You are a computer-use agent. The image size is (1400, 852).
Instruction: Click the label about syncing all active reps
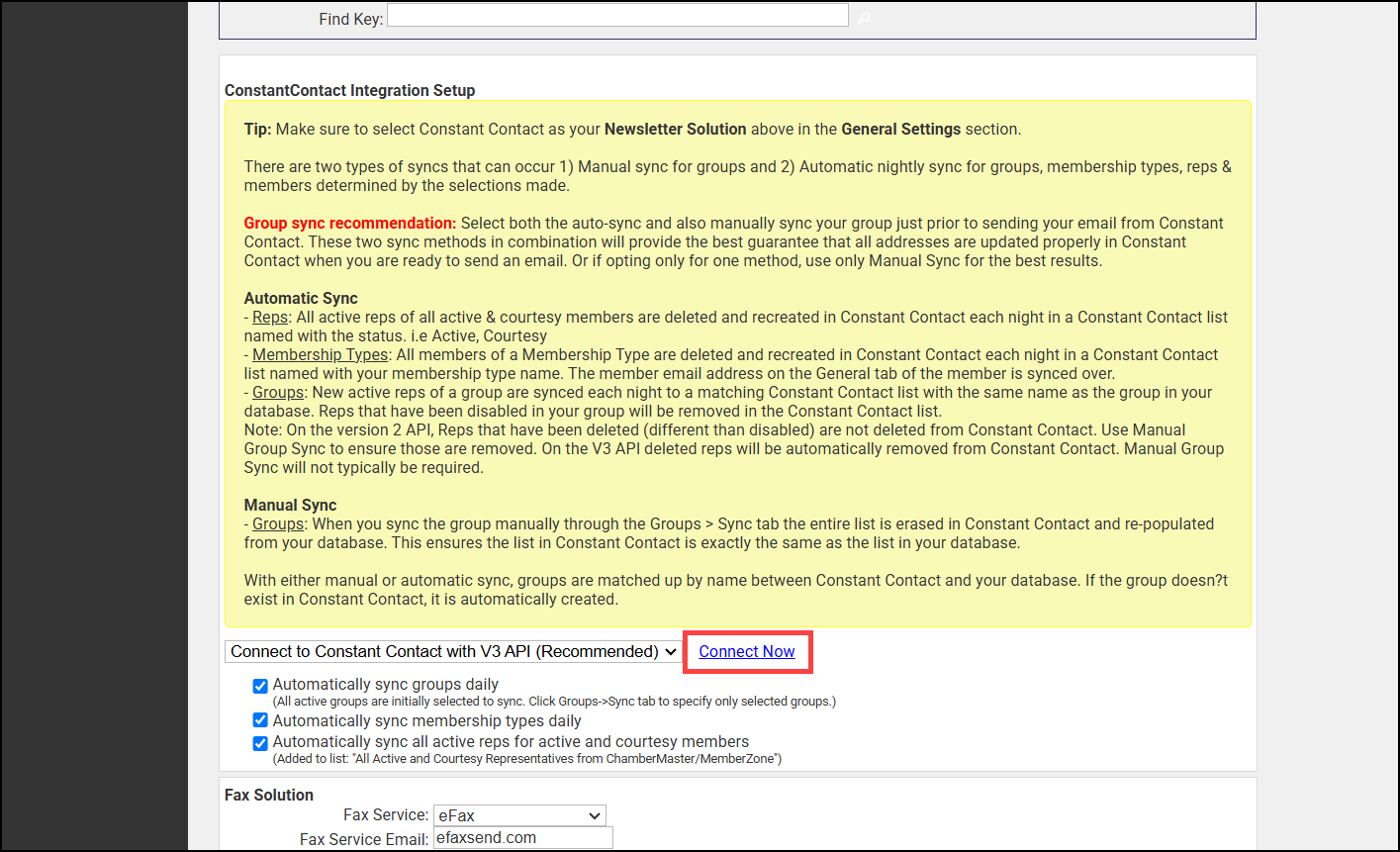[x=511, y=741]
